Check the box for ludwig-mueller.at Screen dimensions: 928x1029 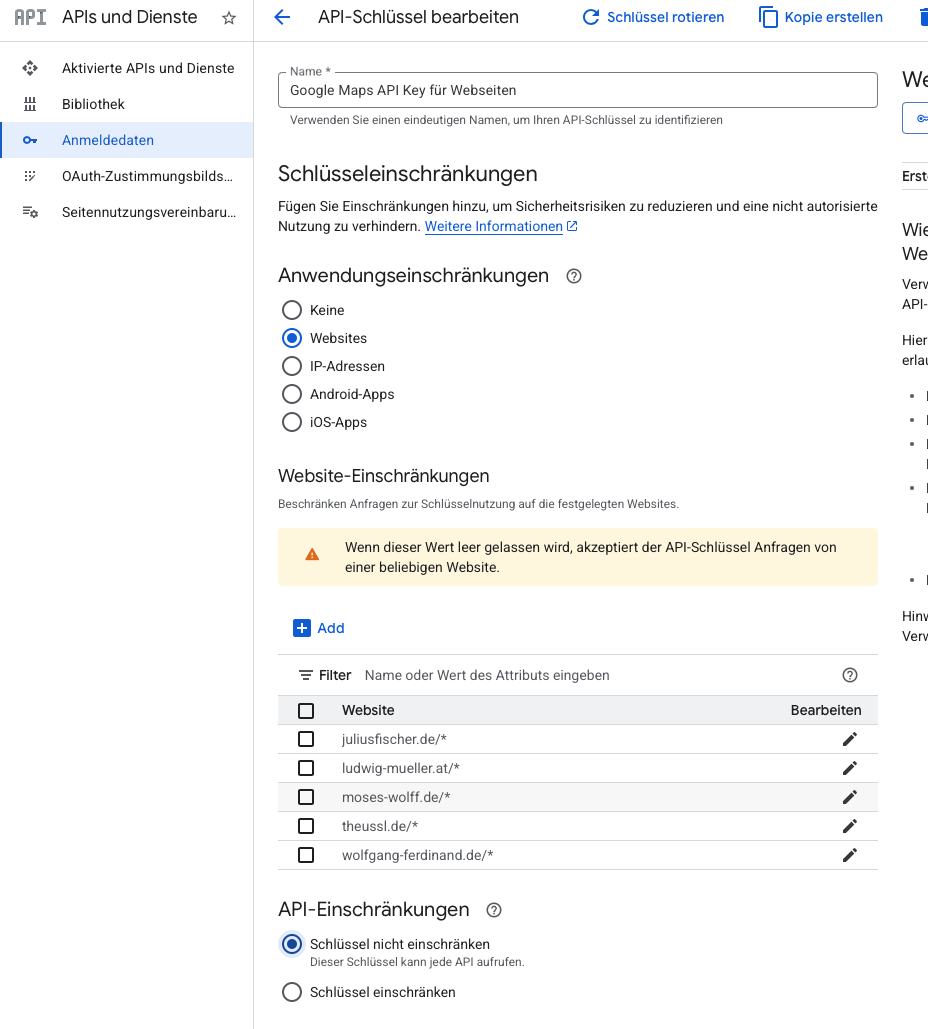[x=306, y=768]
